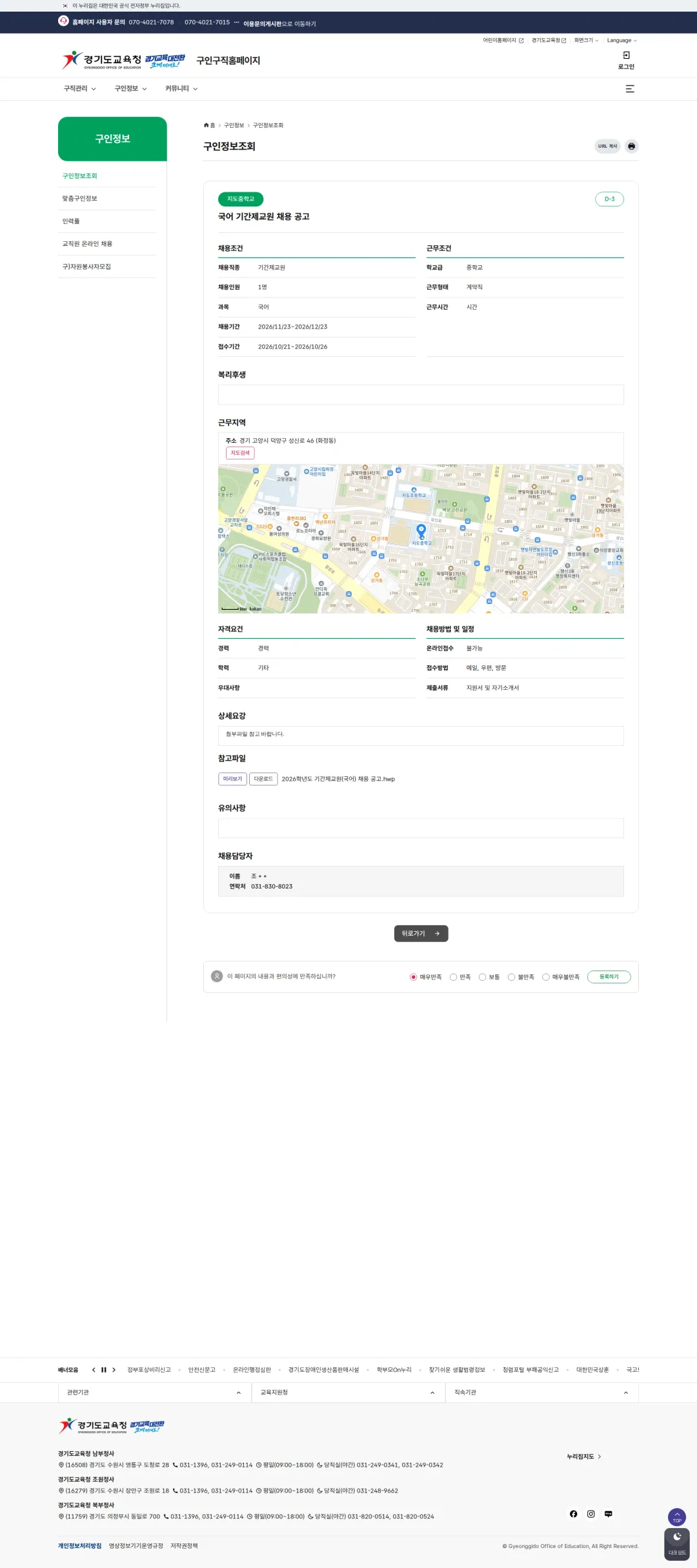Open the Facebook icon in footer

coord(573,1514)
